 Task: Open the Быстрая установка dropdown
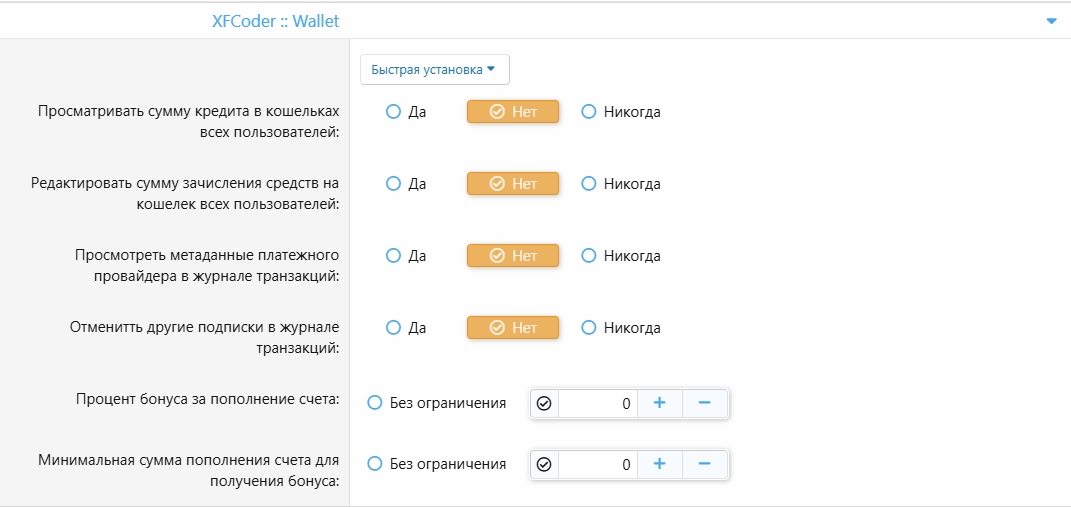[x=435, y=70]
